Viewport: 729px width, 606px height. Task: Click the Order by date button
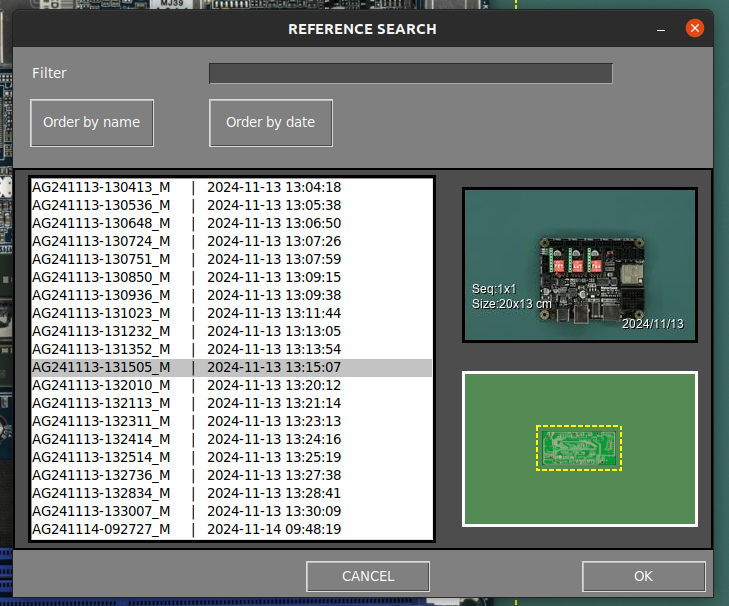[x=270, y=123]
